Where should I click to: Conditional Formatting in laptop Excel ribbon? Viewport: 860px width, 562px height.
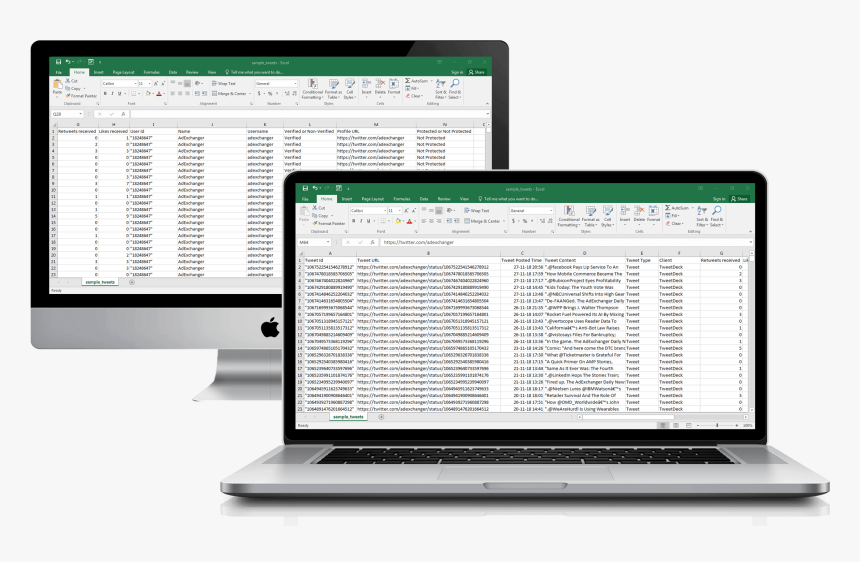[569, 217]
